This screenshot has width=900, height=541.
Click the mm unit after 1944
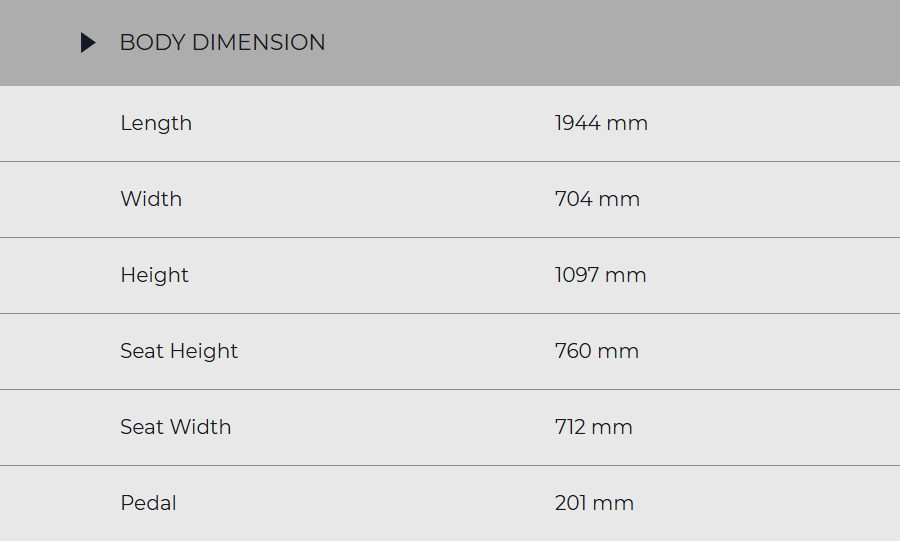pyautogui.click(x=628, y=123)
